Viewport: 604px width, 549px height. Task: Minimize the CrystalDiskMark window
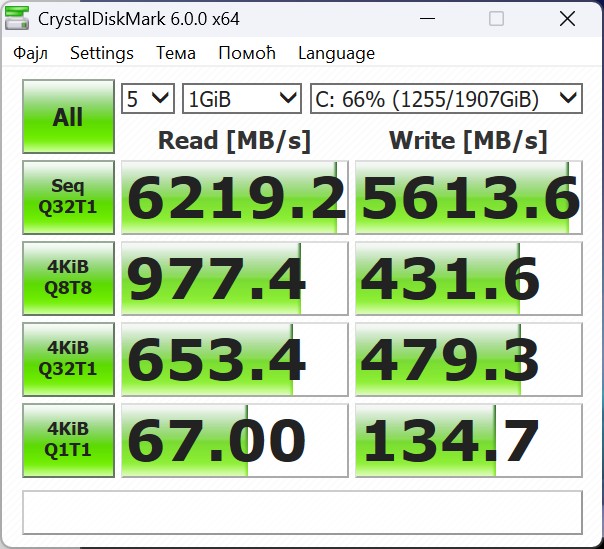tap(428, 18)
